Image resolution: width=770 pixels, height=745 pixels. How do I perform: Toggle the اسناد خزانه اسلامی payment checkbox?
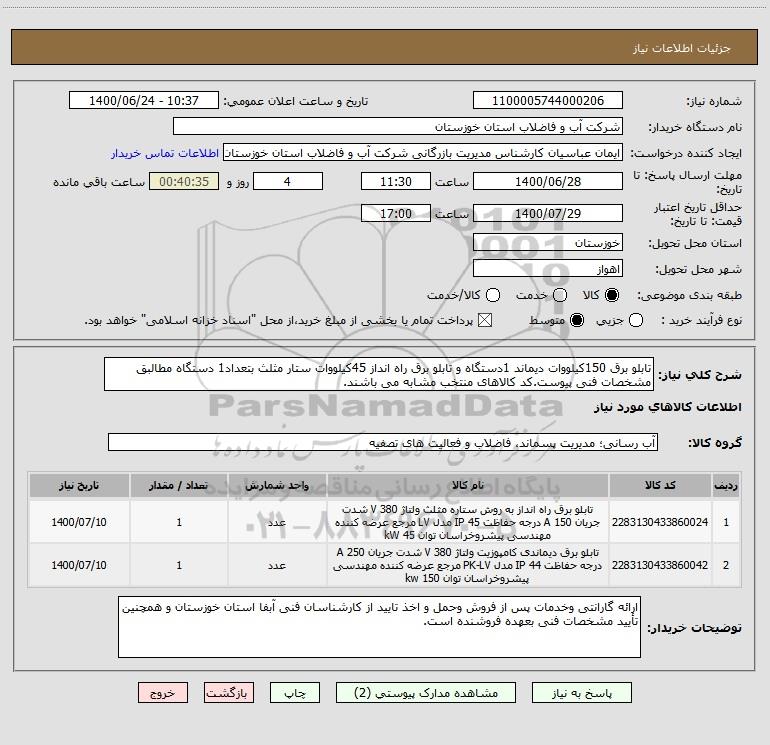tap(485, 320)
